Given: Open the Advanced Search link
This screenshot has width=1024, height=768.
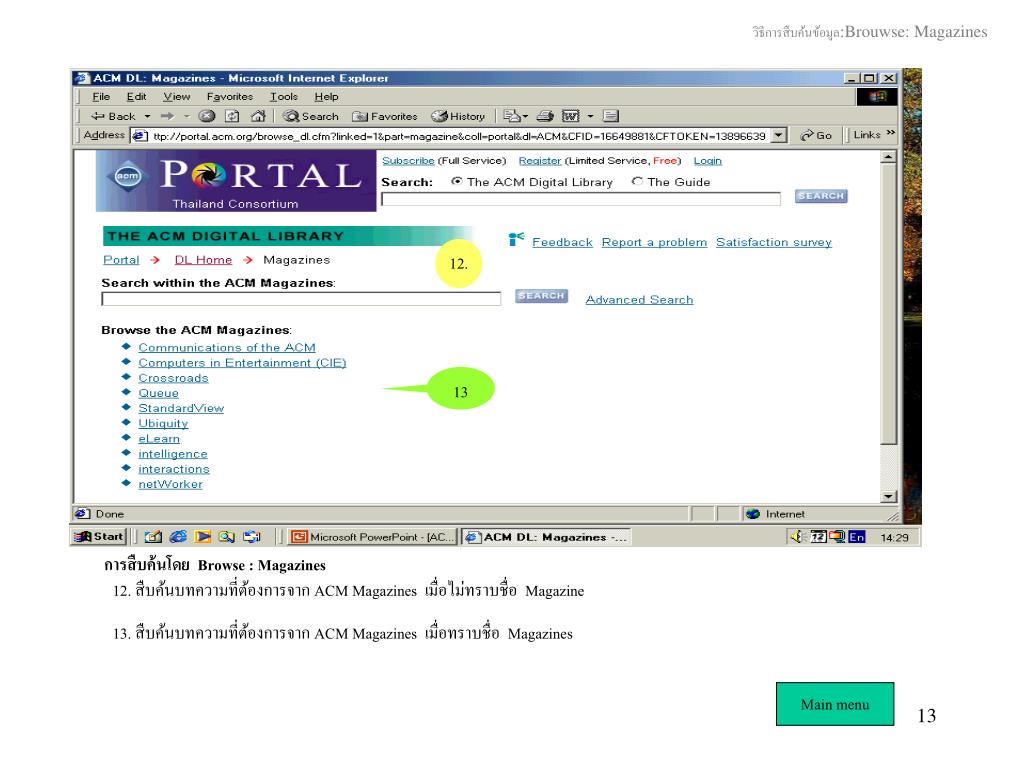Looking at the screenshot, I should 639,299.
